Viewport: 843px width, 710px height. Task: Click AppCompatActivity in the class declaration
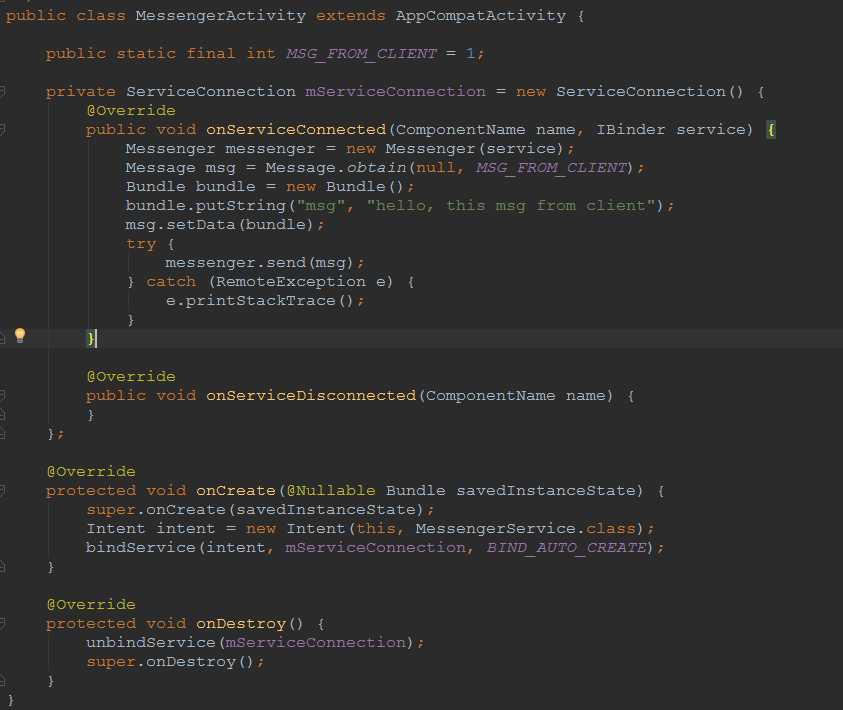481,16
